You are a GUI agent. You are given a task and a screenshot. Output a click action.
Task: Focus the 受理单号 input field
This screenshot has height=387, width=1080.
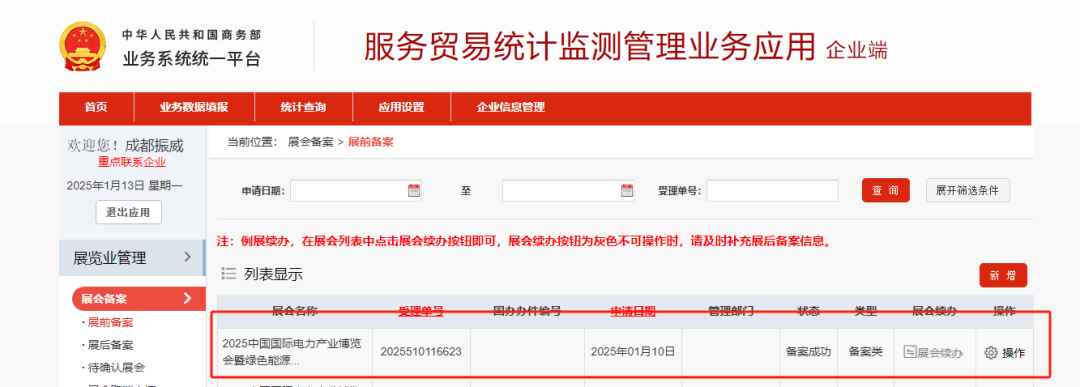click(x=772, y=191)
